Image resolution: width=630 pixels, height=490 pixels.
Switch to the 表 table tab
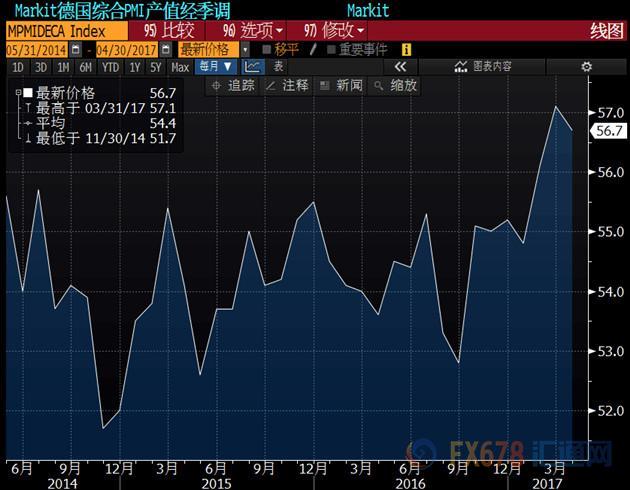point(279,66)
